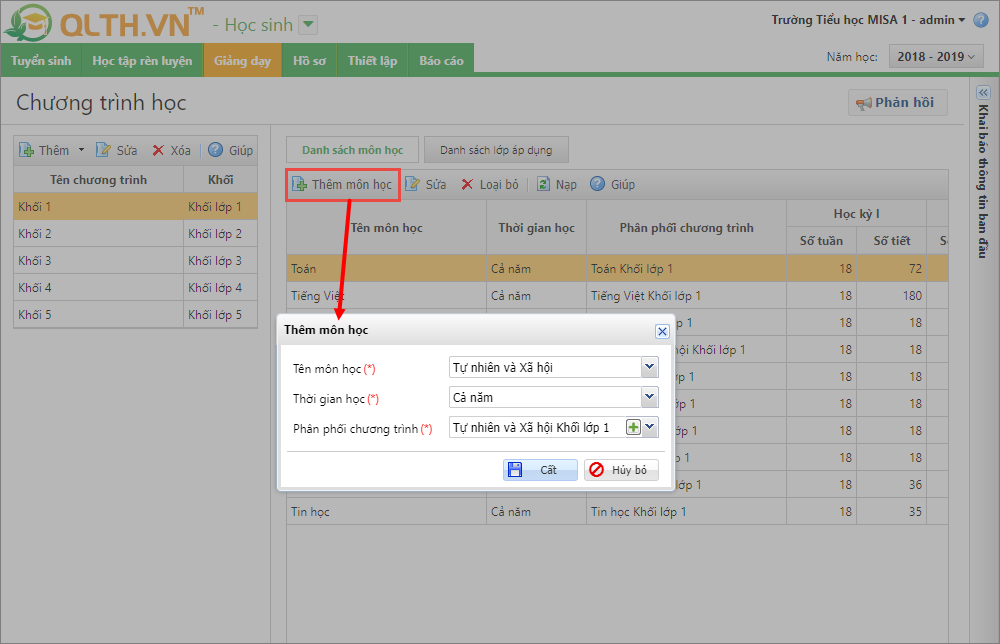
Task: Click the 72 Số tiết value
Action: click(915, 268)
